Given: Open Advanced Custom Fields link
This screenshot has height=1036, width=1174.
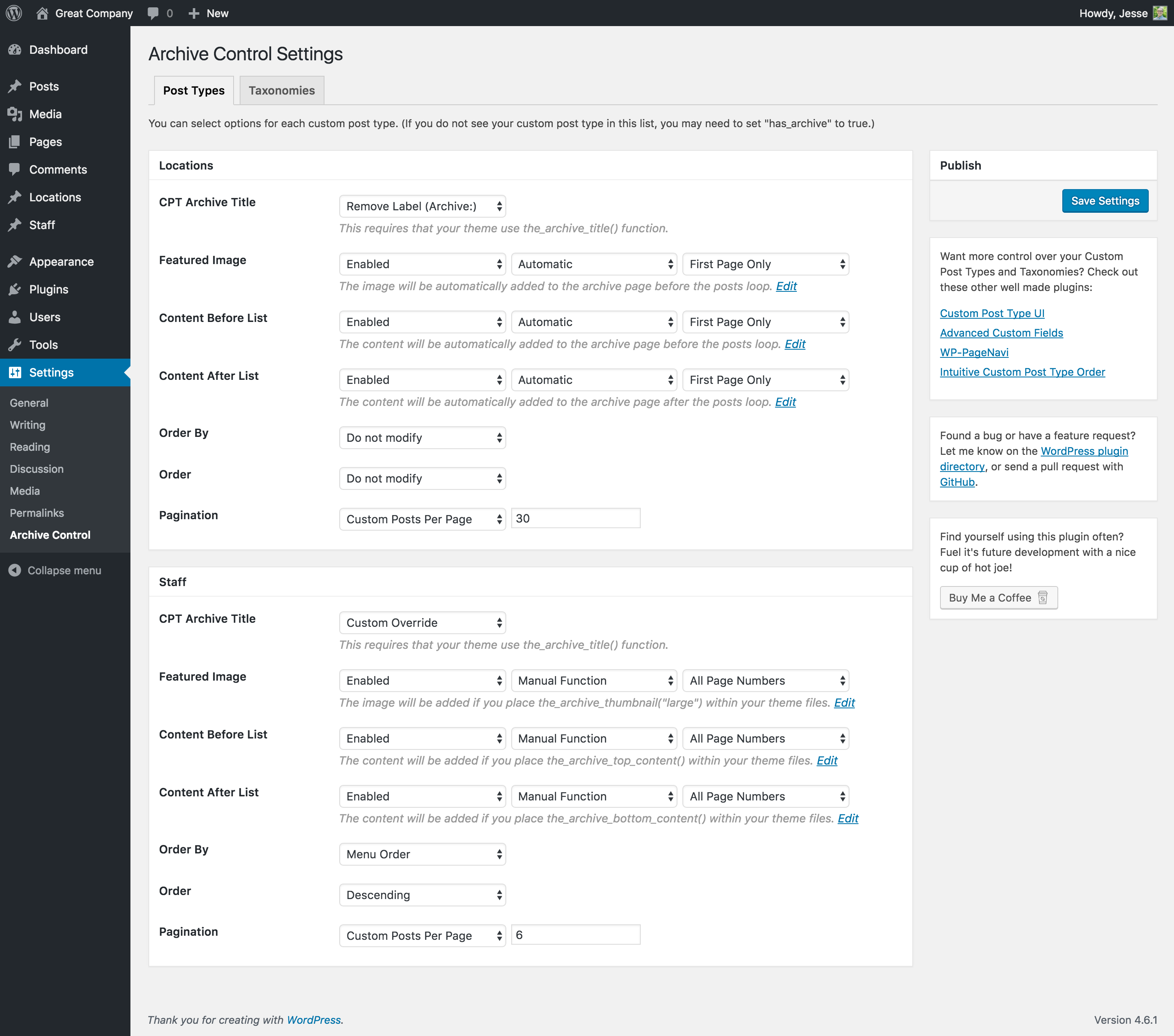Looking at the screenshot, I should click(1001, 333).
